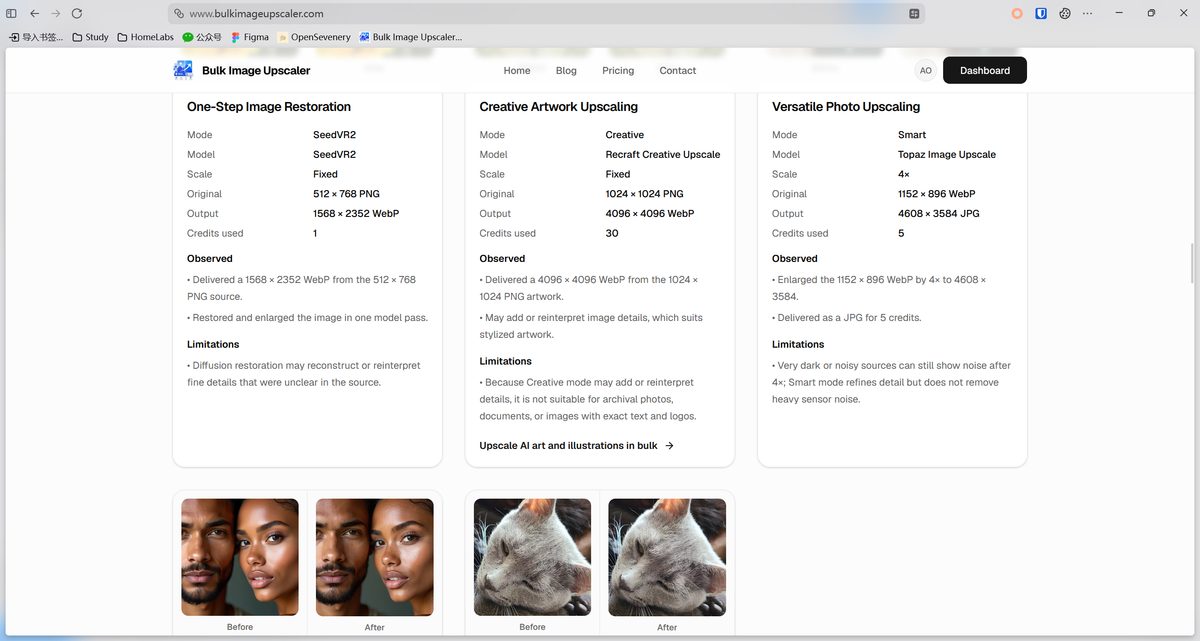Click Credits used value 30
This screenshot has height=641, width=1200.
pos(612,233)
